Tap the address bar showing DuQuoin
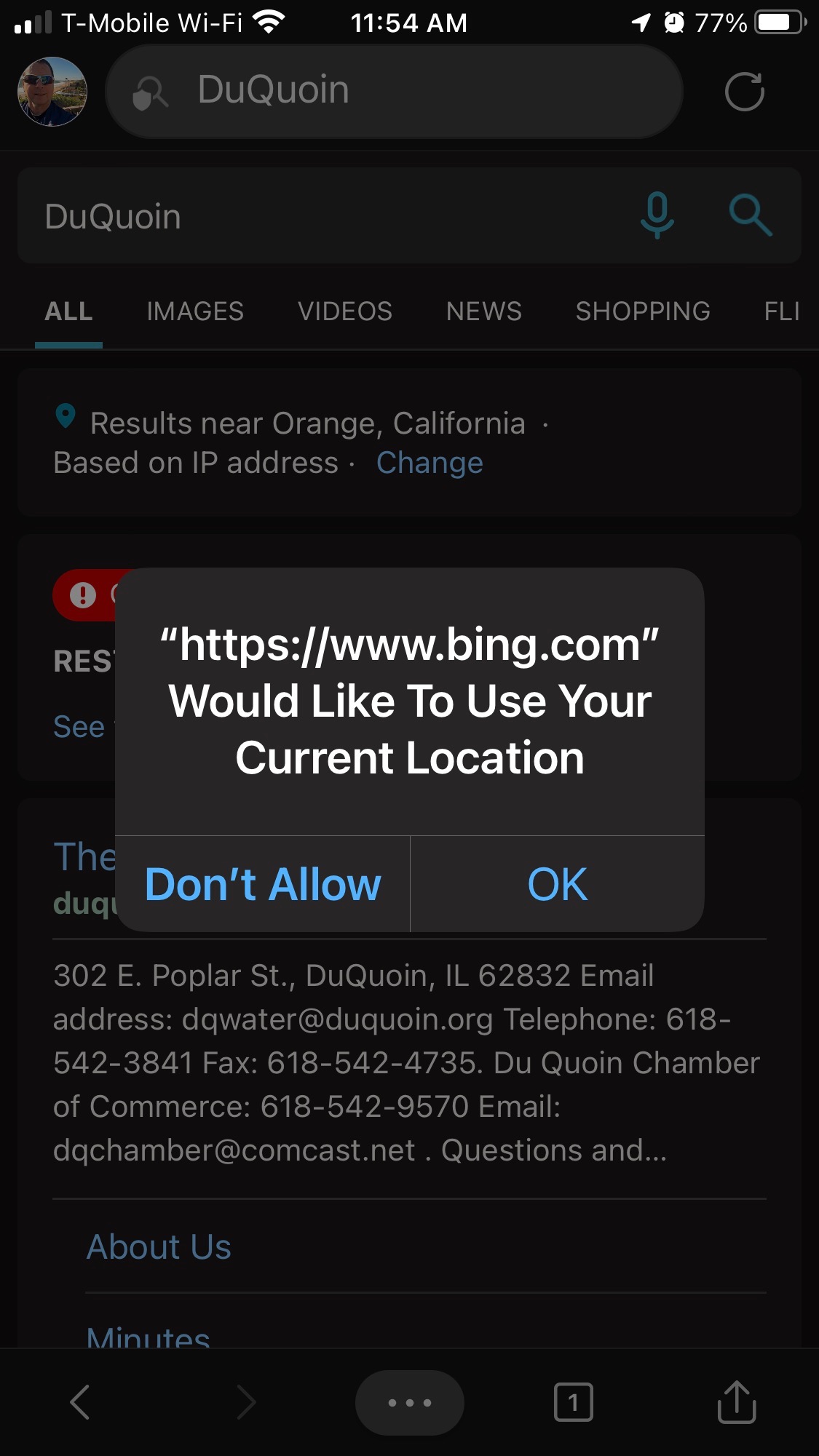Screen dimensions: 819x1456 click(x=395, y=91)
